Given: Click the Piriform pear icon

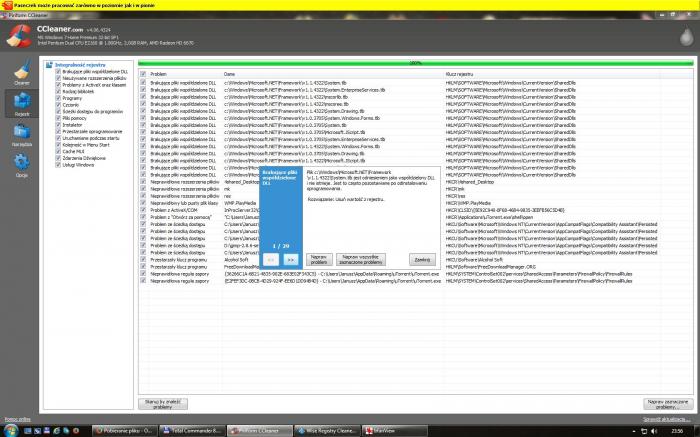Looking at the screenshot, I should tap(686, 37).
